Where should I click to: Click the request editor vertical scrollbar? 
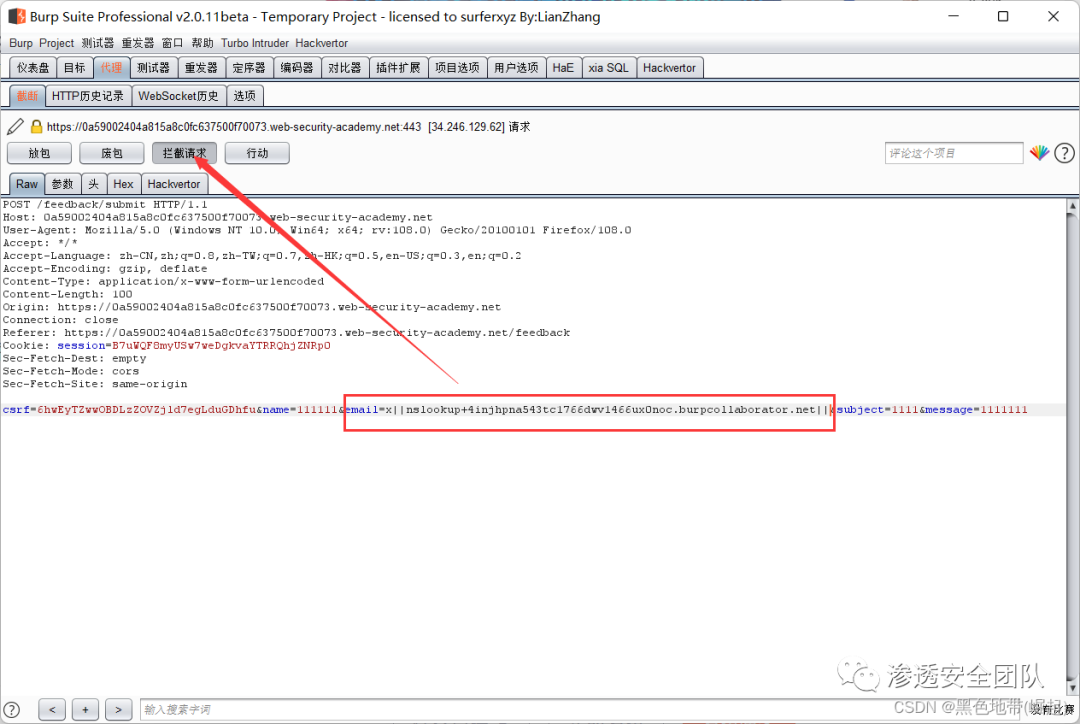[x=1072, y=448]
